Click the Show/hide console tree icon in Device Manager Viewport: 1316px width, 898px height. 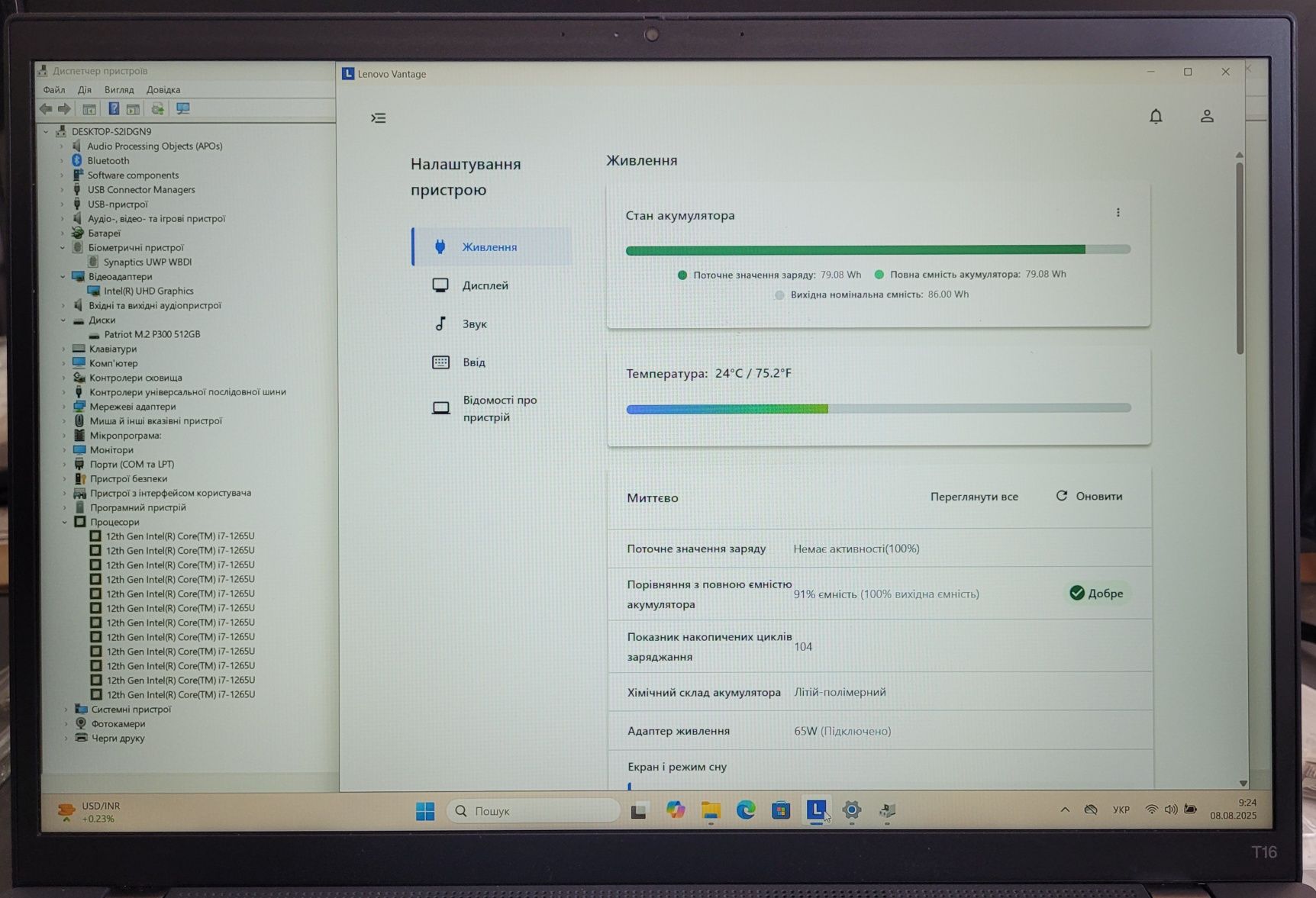point(89,109)
